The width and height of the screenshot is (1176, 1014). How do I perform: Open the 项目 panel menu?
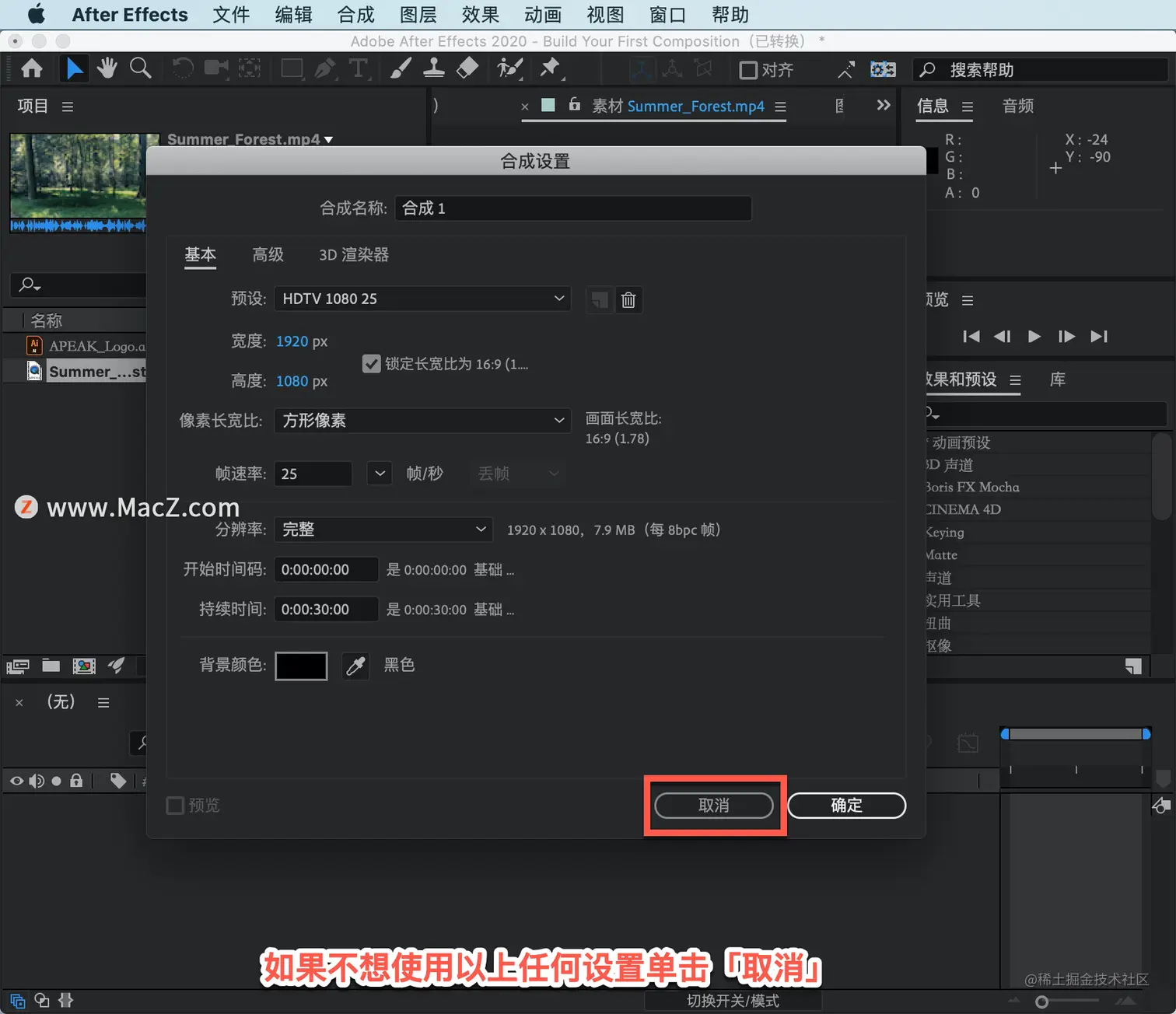point(68,107)
